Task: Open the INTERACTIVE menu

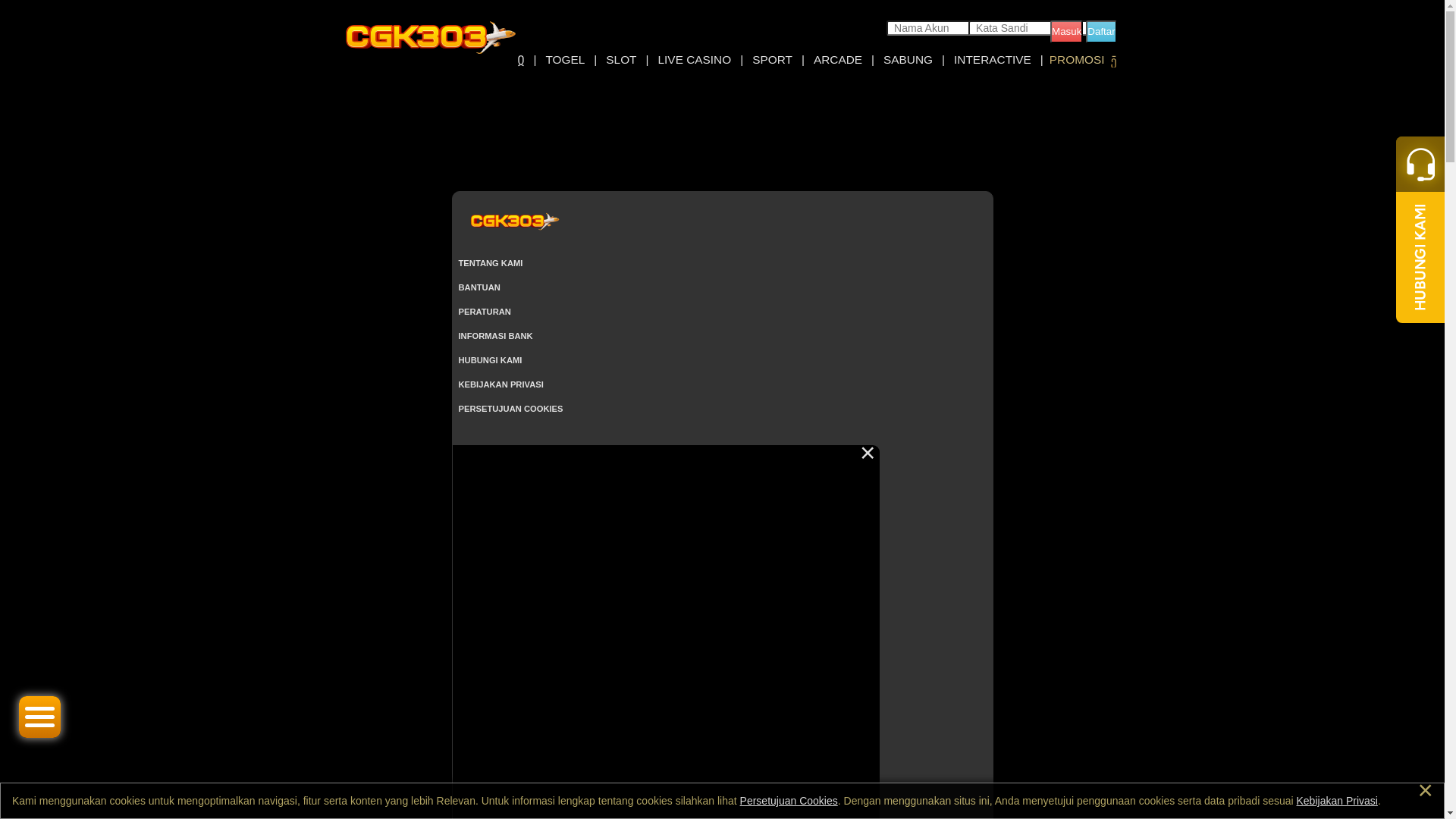Action: click(x=992, y=60)
